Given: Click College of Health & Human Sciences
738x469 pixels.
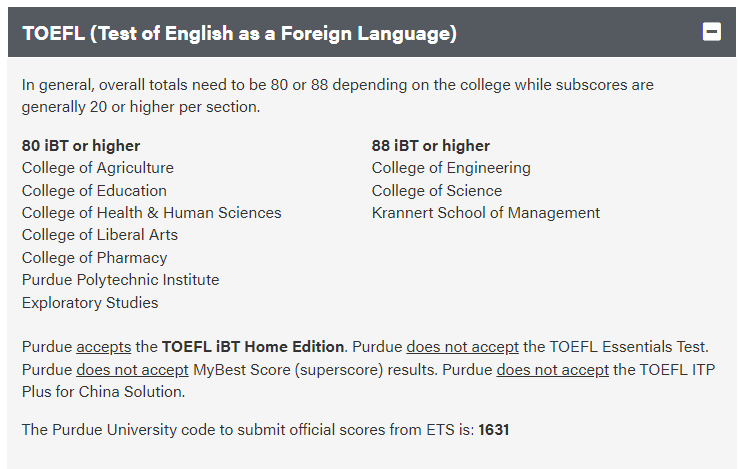Looking at the screenshot, I should (x=152, y=212).
